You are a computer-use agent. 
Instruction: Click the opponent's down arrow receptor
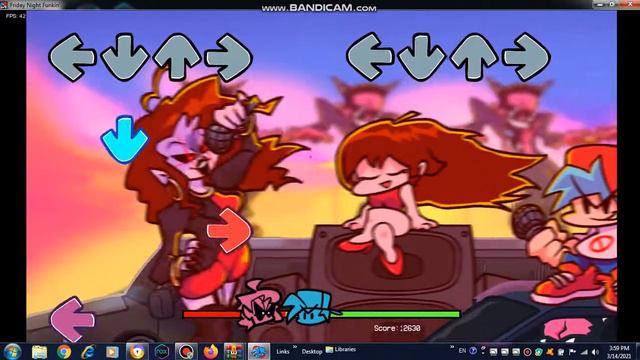124,57
